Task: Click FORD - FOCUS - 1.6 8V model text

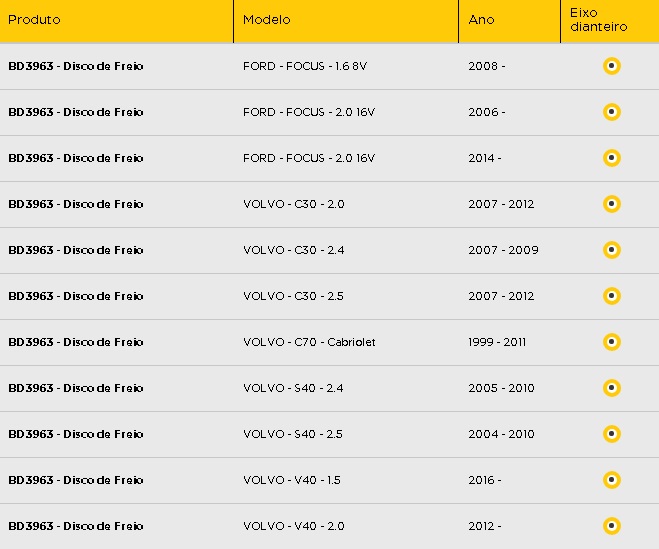Action: 305,66
